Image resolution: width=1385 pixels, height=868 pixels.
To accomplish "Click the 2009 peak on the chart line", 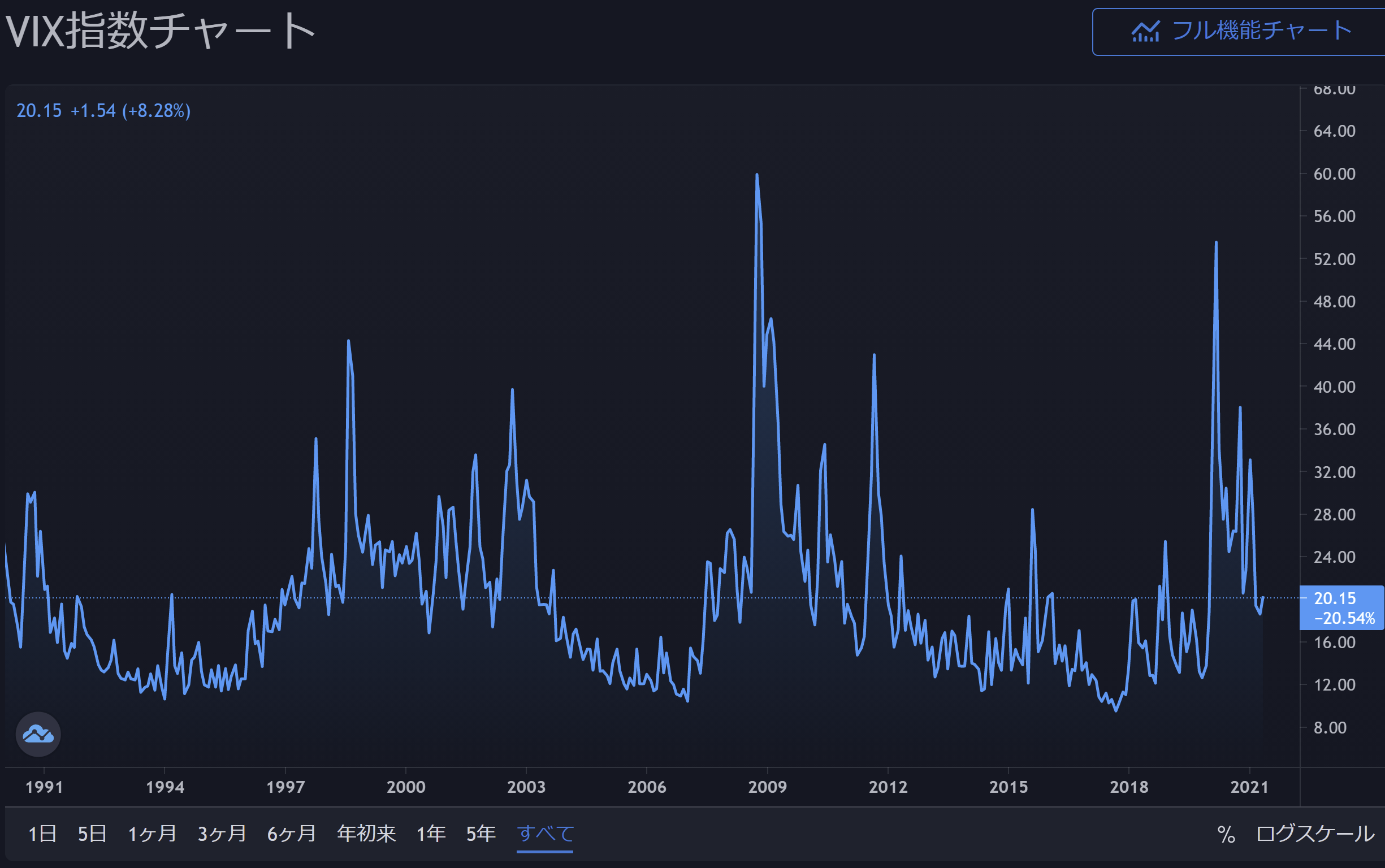I will tap(757, 175).
